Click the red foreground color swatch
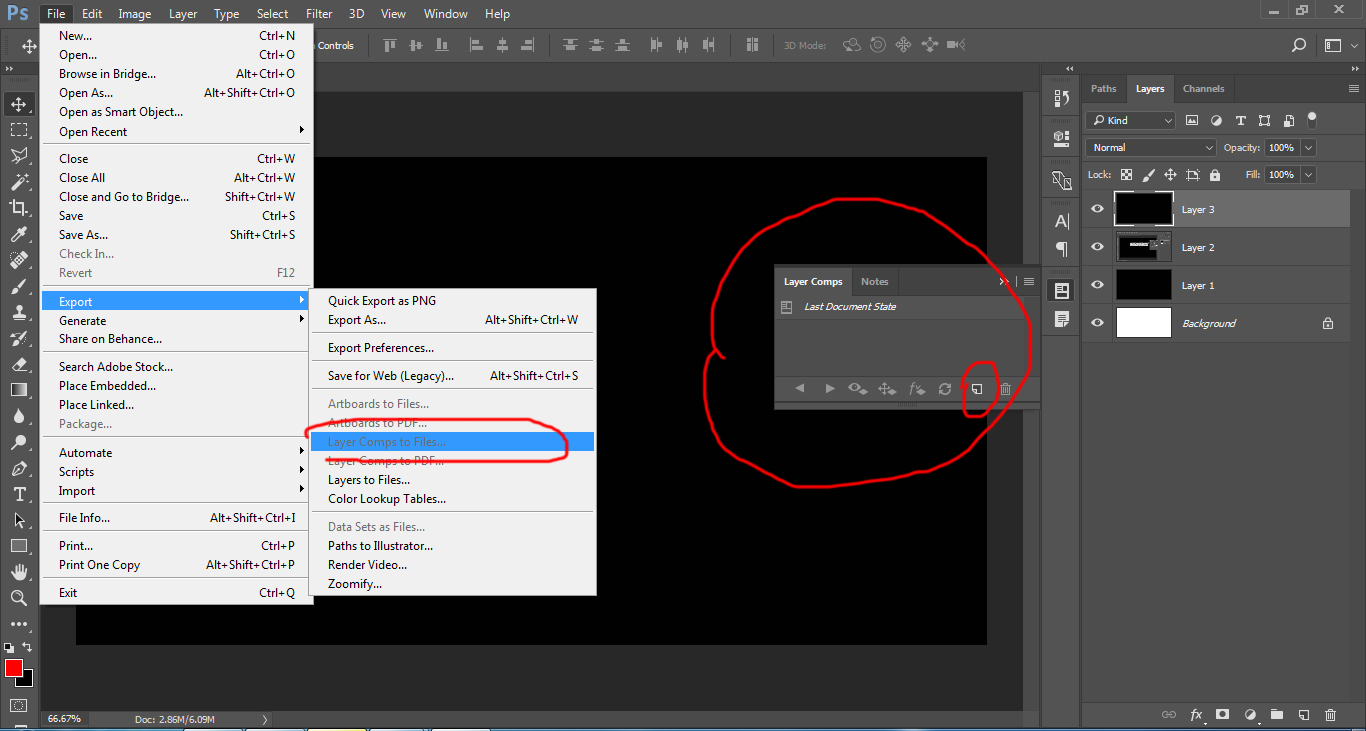The width and height of the screenshot is (1366, 731). (x=14, y=668)
